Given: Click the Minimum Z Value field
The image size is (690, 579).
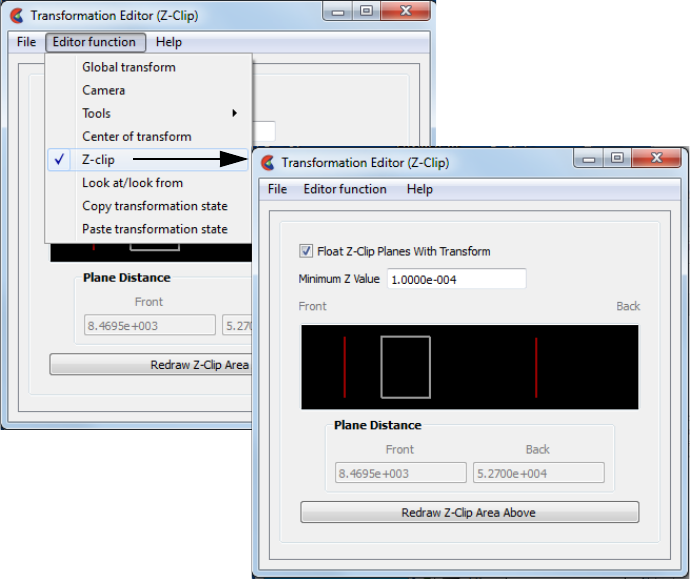Looking at the screenshot, I should coord(456,279).
